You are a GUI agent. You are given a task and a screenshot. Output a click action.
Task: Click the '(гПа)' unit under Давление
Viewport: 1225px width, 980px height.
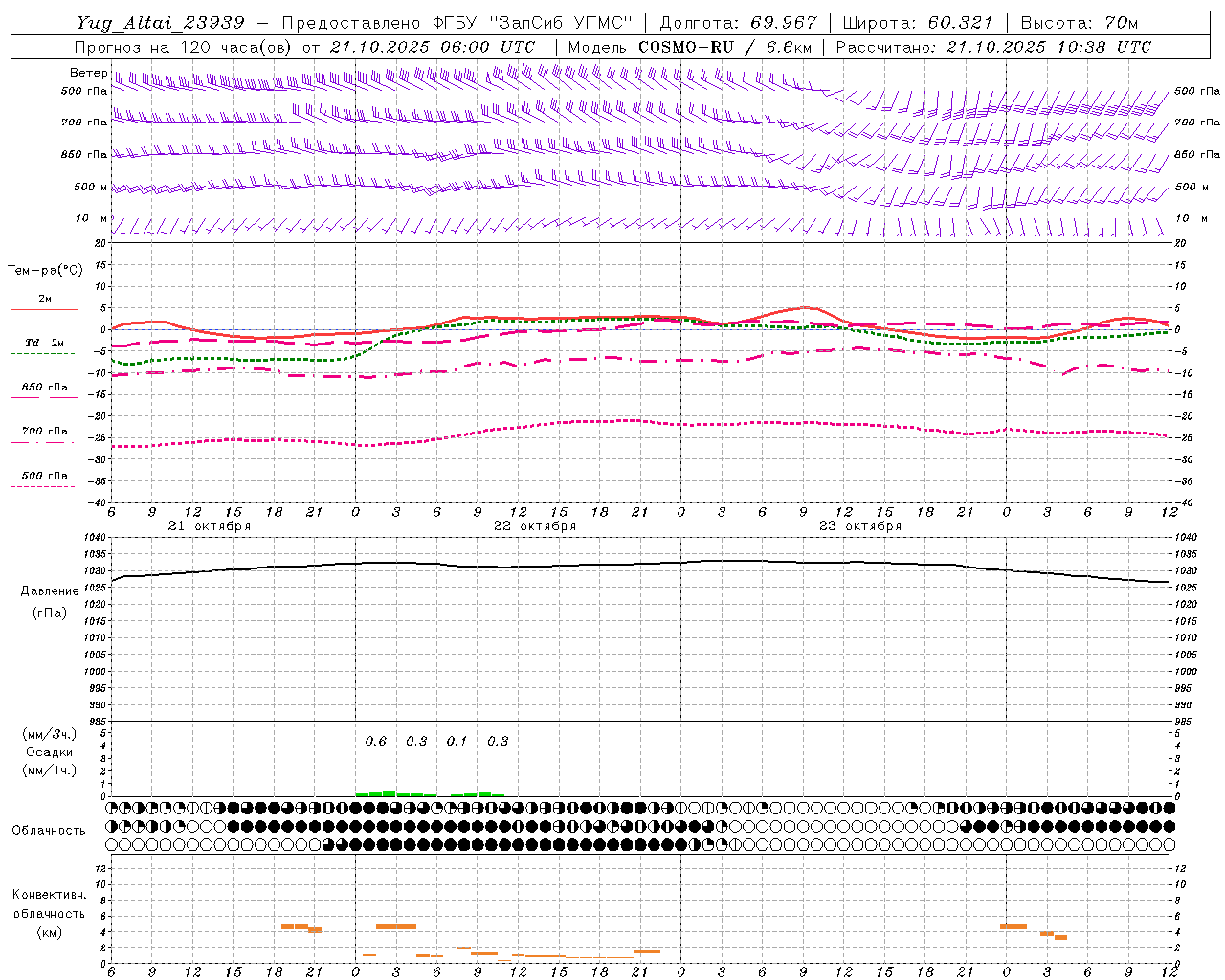[x=49, y=613]
